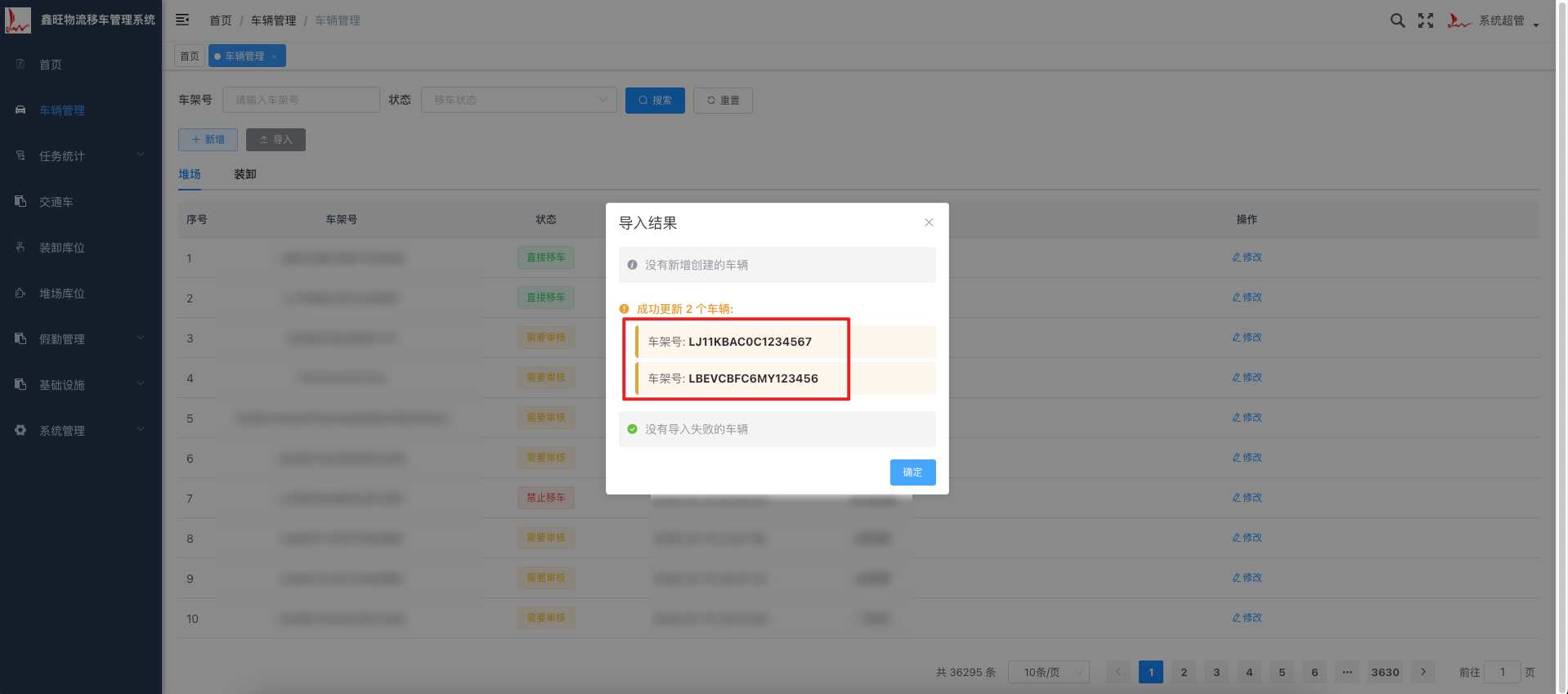Image resolution: width=1568 pixels, height=694 pixels.
Task: Click 修改 for row 4
Action: coord(1247,378)
